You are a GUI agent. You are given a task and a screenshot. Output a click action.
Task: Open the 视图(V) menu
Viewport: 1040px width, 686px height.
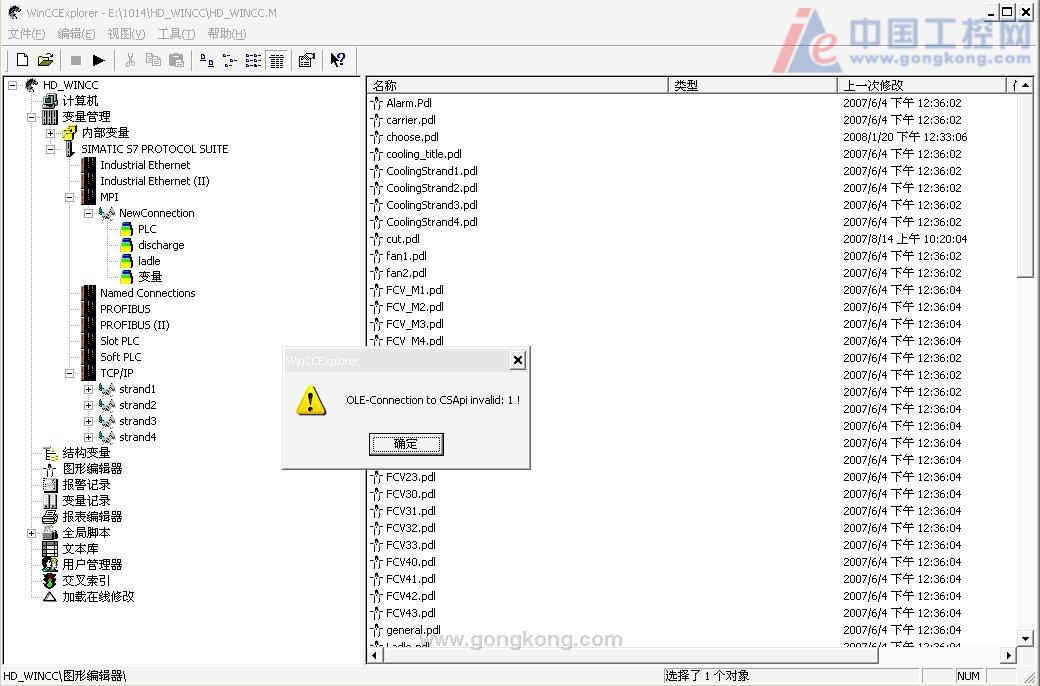(126, 34)
